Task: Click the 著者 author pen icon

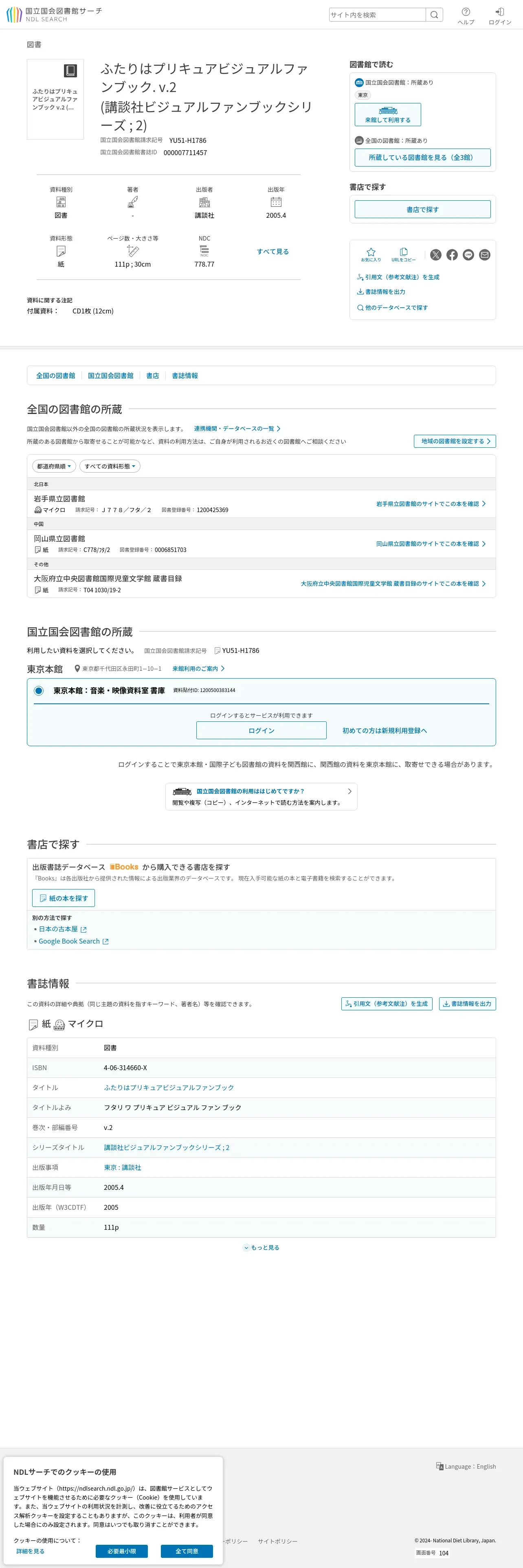Action: [133, 202]
